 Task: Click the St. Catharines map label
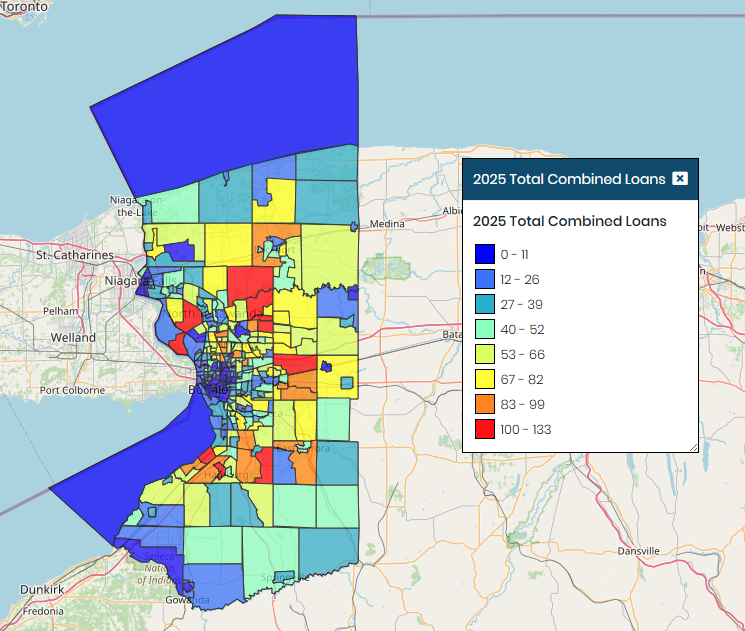tap(75, 255)
